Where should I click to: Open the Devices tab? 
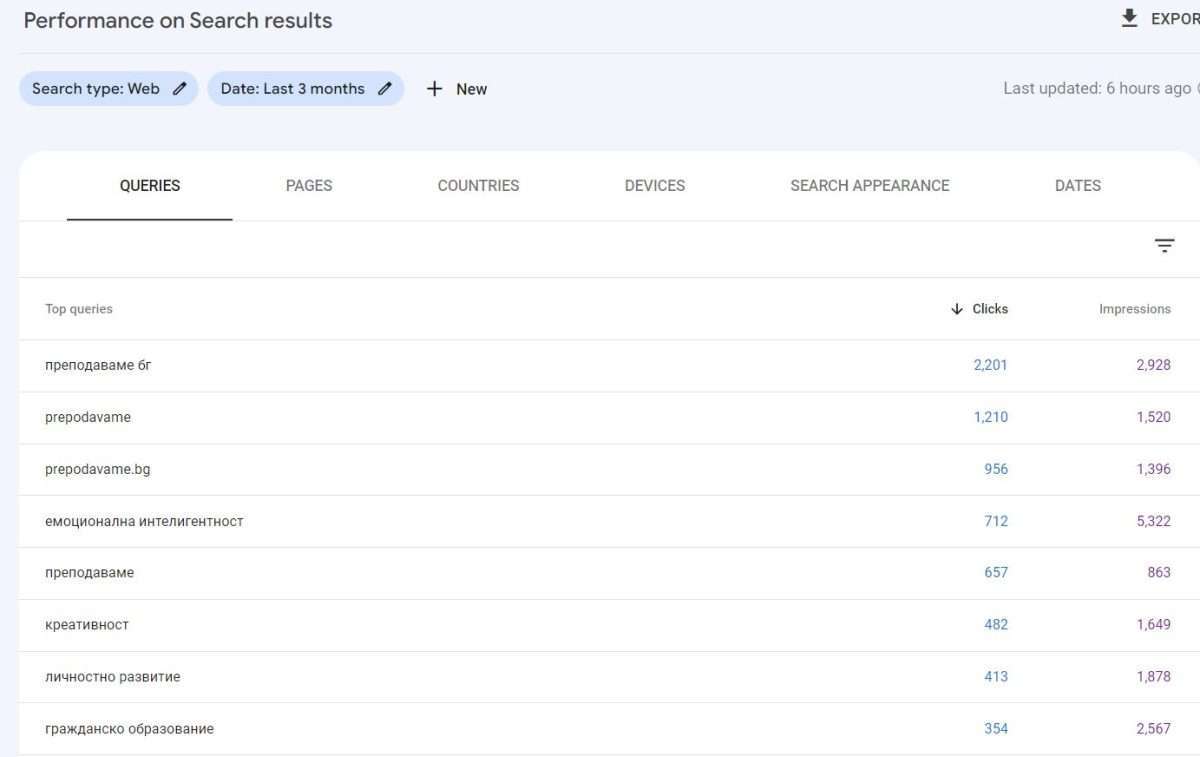tap(654, 185)
